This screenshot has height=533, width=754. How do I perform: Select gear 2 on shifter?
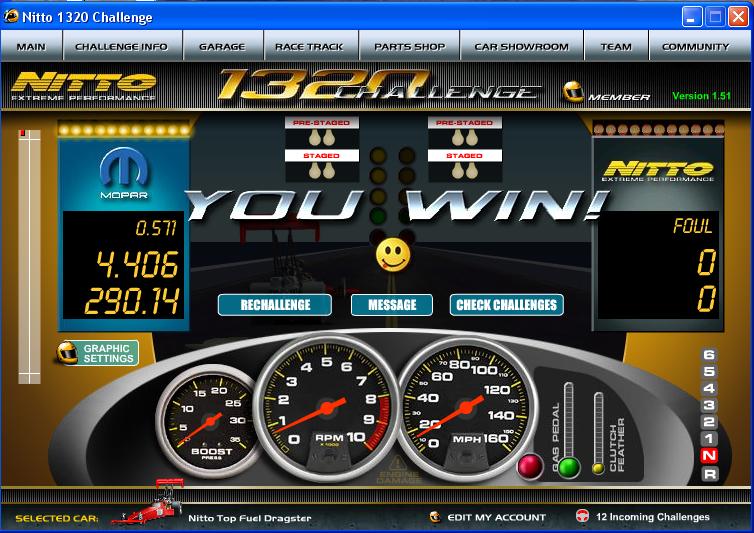pyautogui.click(x=709, y=422)
